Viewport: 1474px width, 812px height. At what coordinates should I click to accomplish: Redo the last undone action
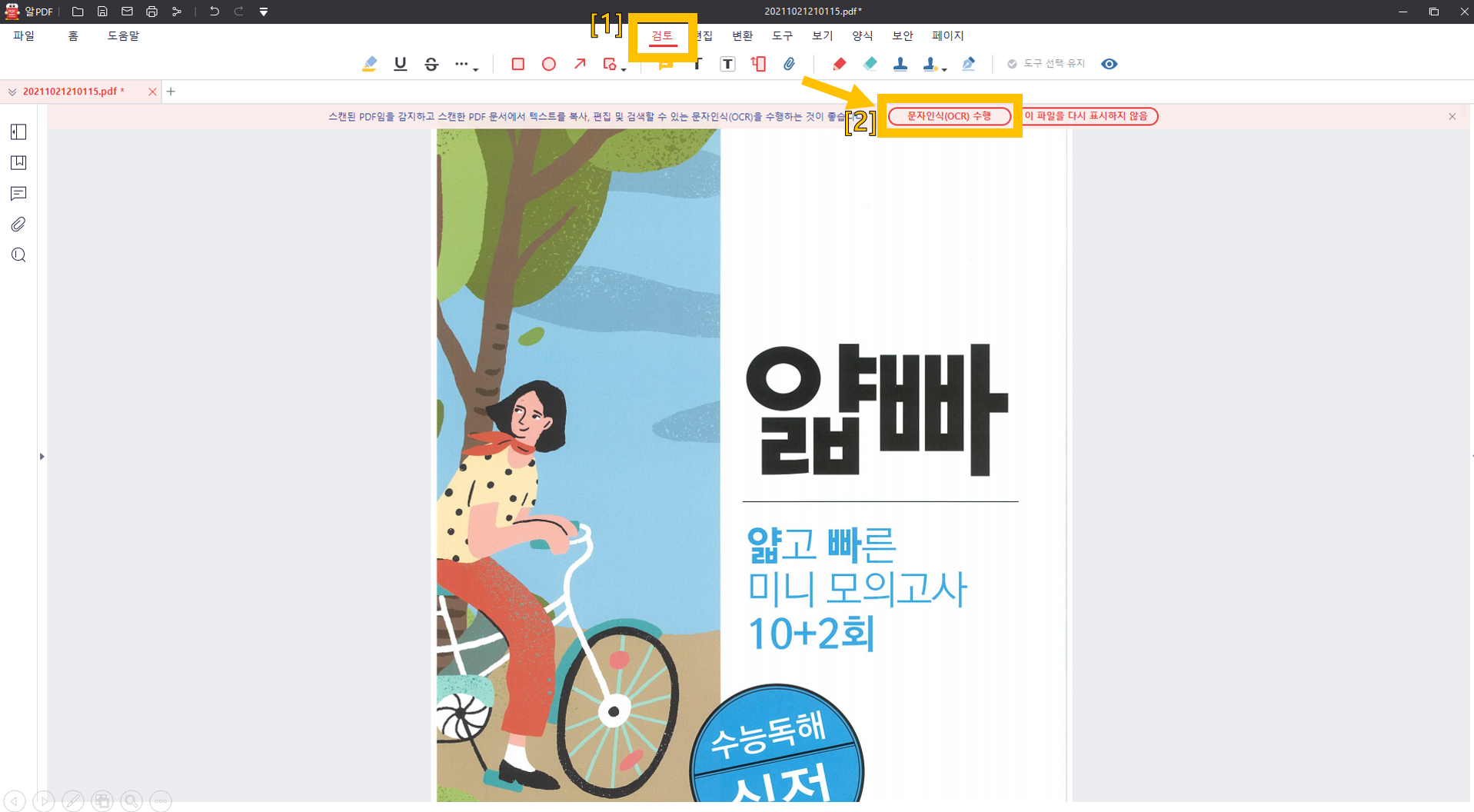tap(238, 12)
